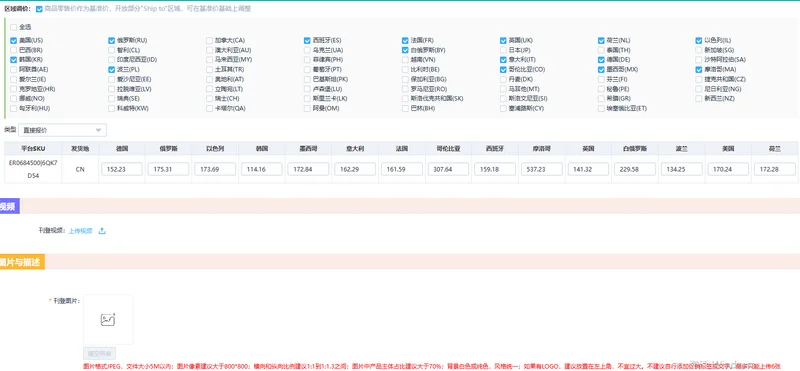Check the 沙特阿拉伯(SA) region
The width and height of the screenshot is (800, 371).
click(699, 60)
